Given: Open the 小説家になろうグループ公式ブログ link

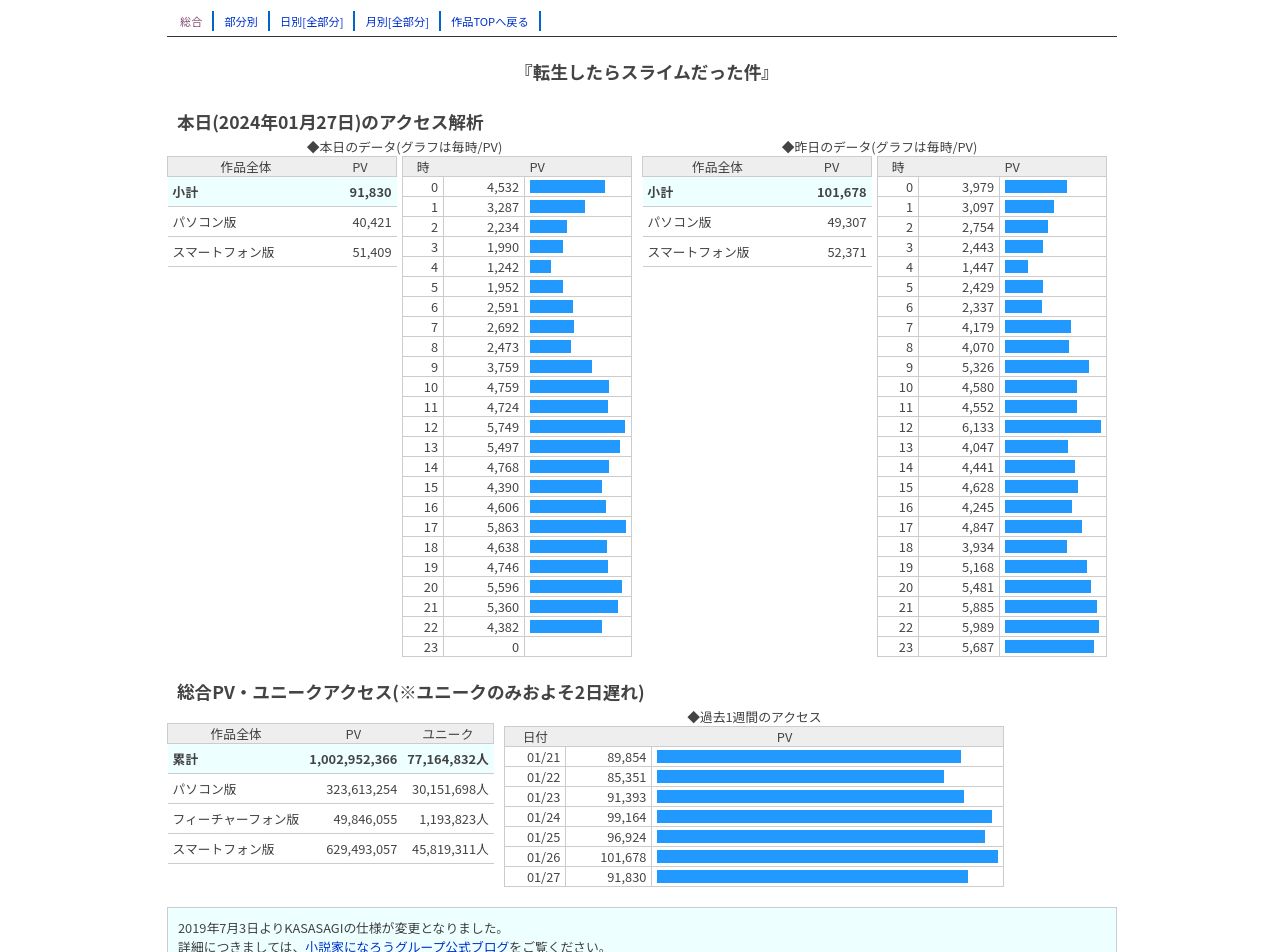Looking at the screenshot, I should [407, 946].
